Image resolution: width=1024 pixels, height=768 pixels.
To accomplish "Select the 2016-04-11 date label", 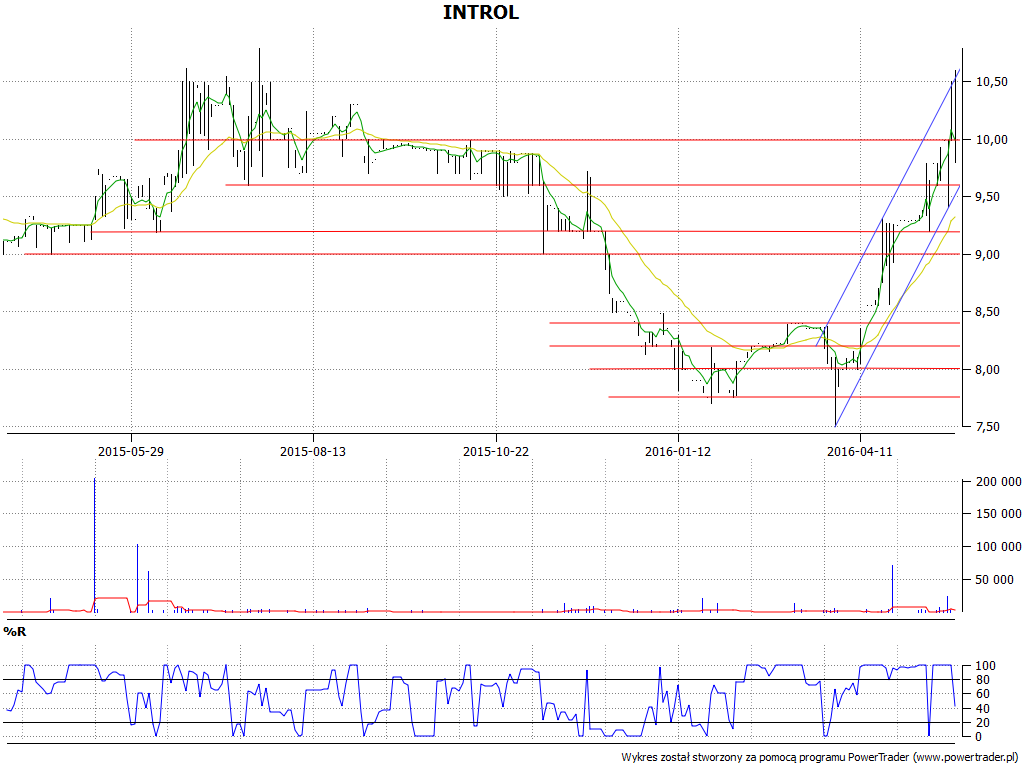I will (x=860, y=451).
